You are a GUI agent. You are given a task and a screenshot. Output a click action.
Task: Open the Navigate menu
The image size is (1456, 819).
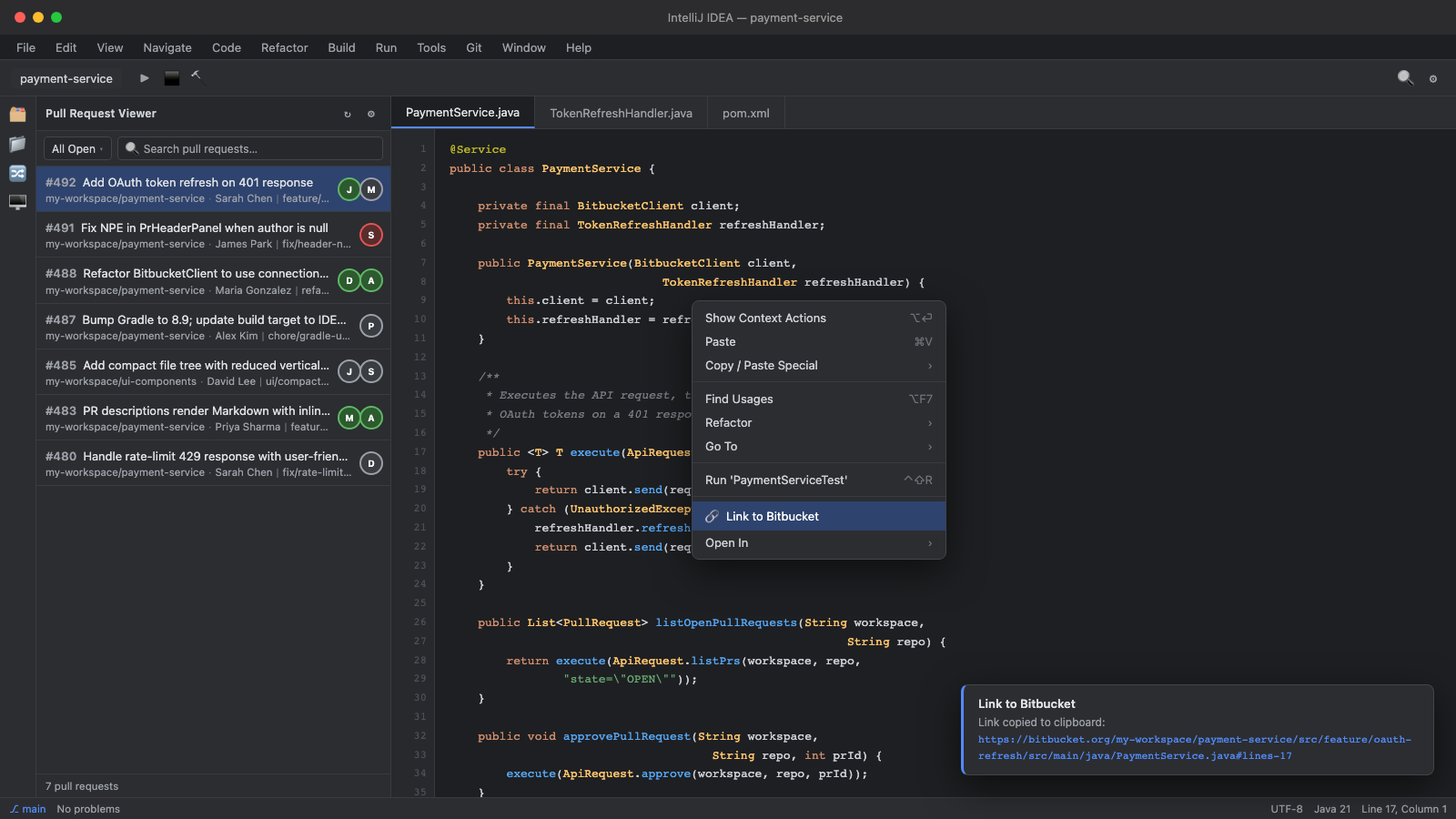pyautogui.click(x=167, y=47)
